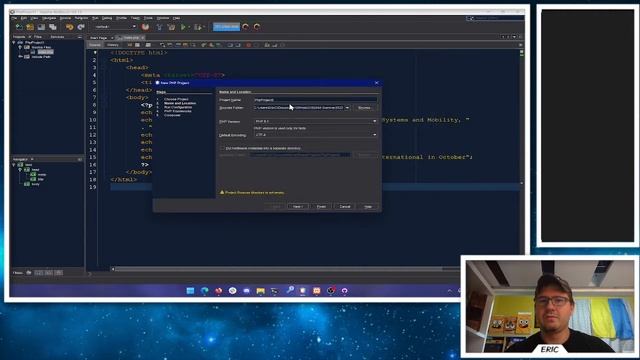Screen dimensions: 640x360
Task: Click the magnifier taskbar icon
Action: pyautogui.click(x=290, y=290)
